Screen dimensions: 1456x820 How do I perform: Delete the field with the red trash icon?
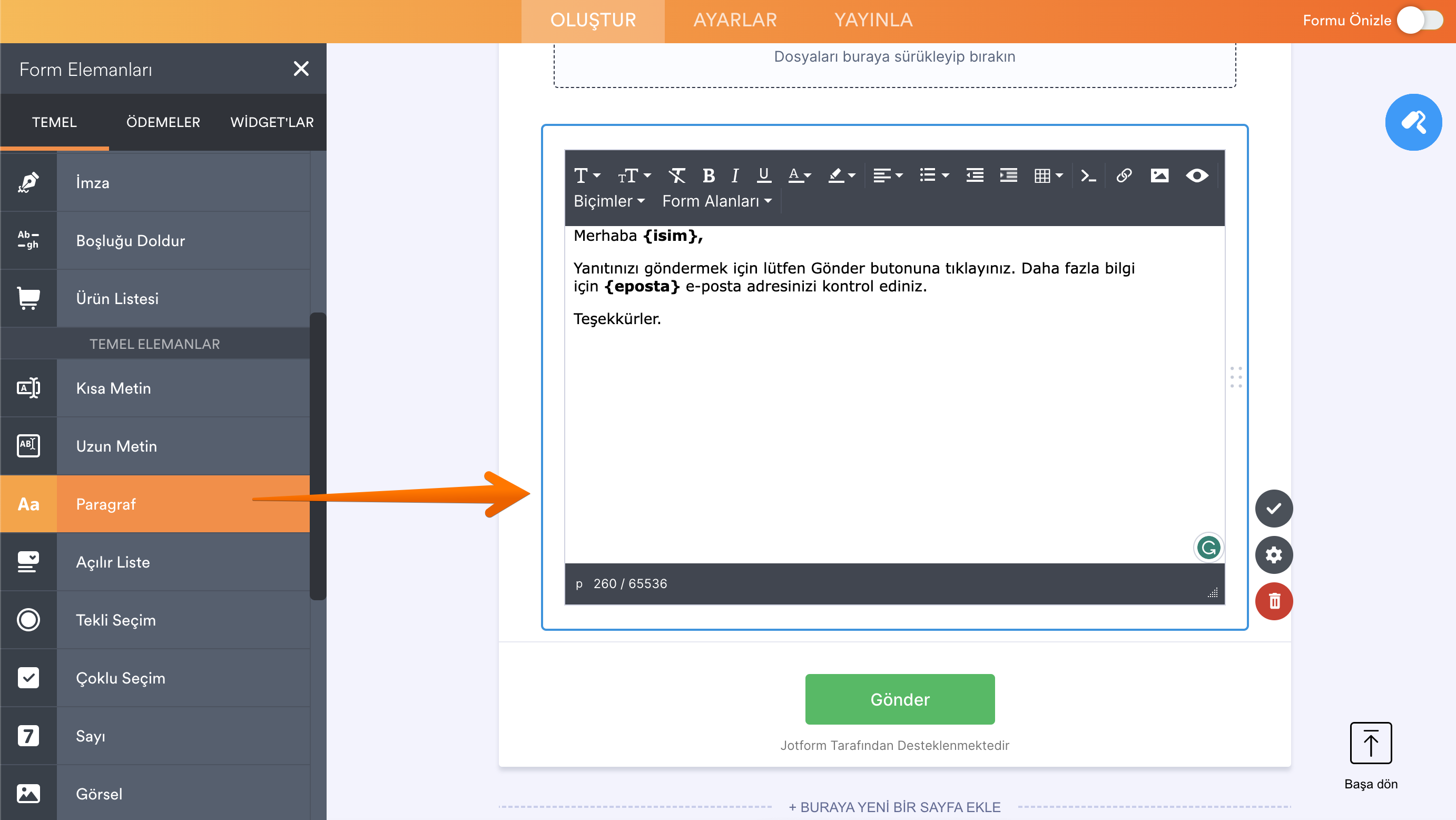[1273, 601]
